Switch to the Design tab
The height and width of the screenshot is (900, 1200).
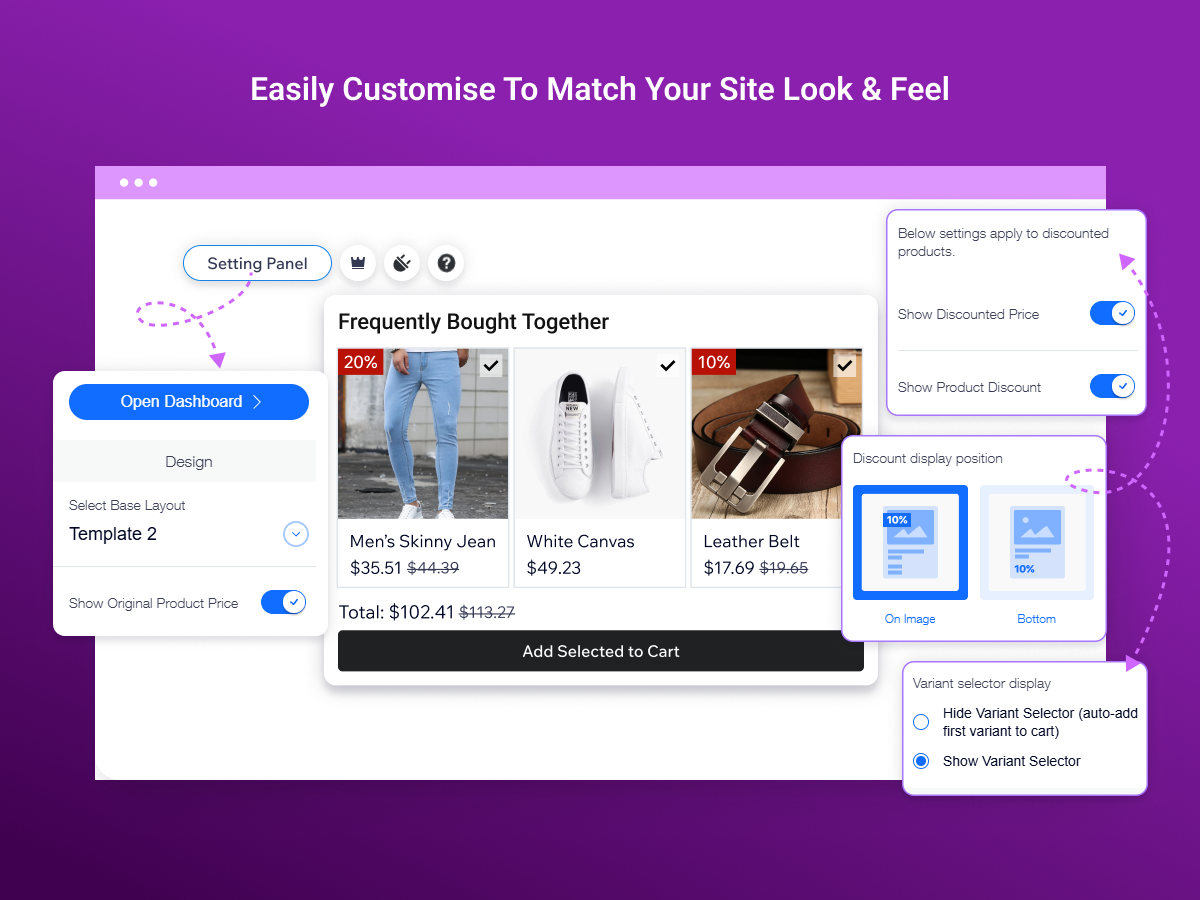pos(188,462)
